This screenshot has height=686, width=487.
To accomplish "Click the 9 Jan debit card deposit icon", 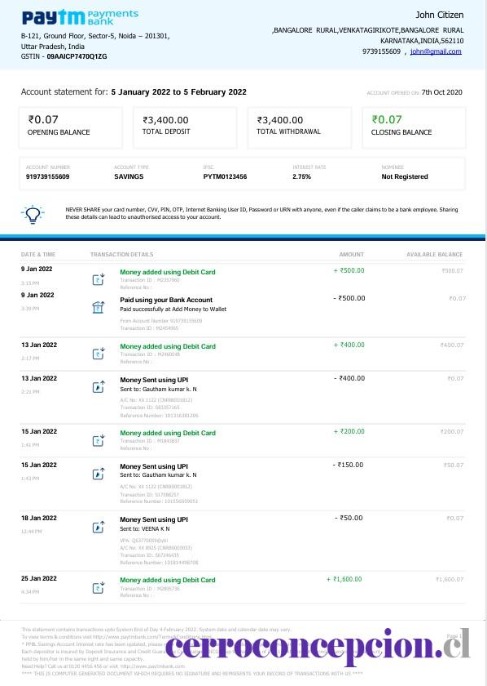I will (x=98, y=279).
